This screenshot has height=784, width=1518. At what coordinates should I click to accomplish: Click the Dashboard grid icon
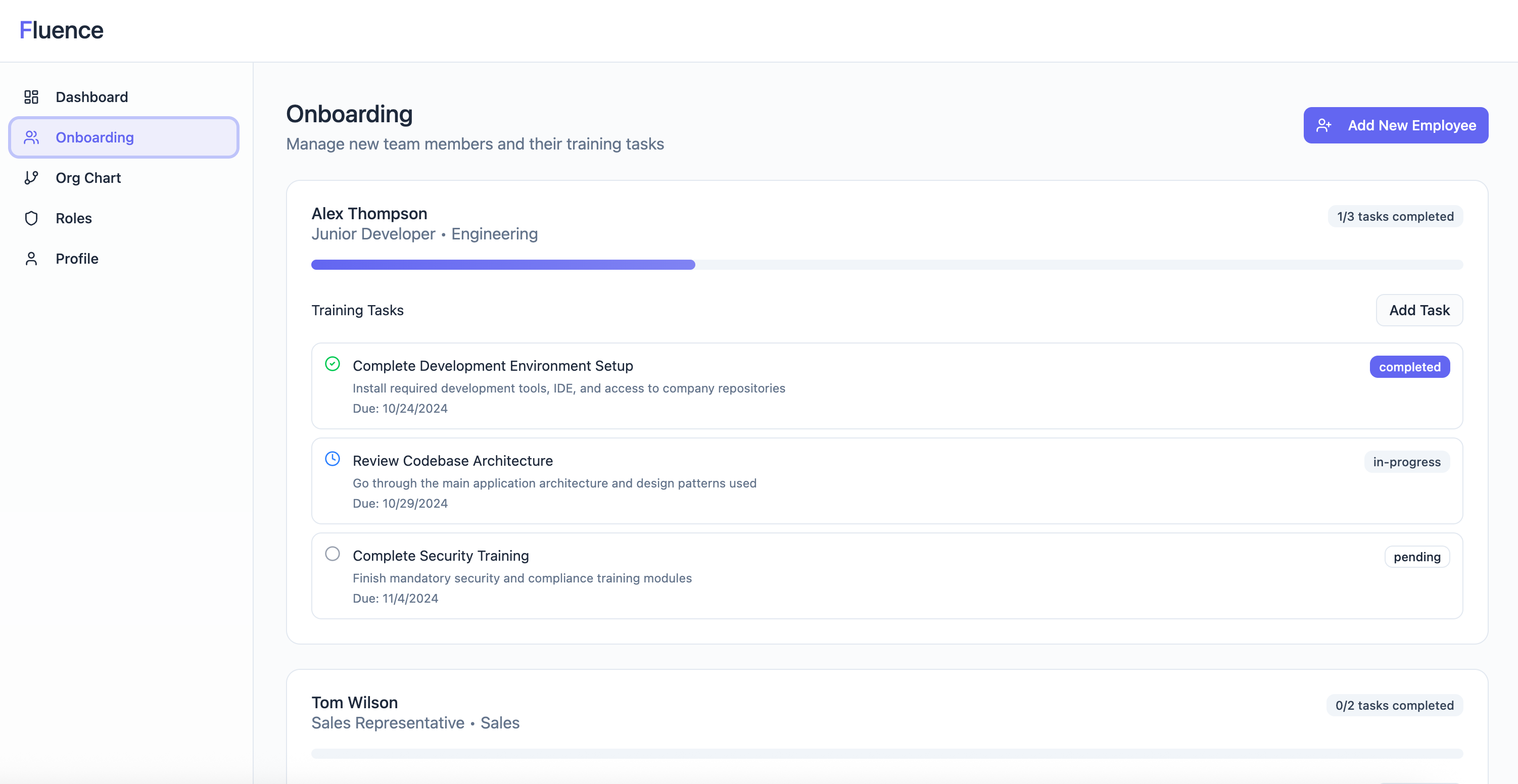tap(31, 96)
